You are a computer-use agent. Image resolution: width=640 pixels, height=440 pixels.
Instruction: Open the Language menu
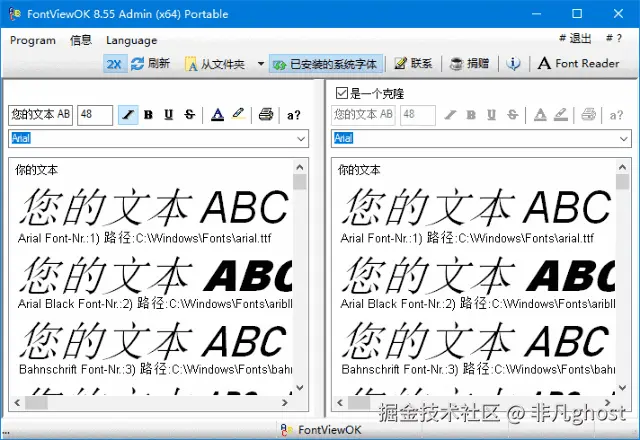point(131,40)
